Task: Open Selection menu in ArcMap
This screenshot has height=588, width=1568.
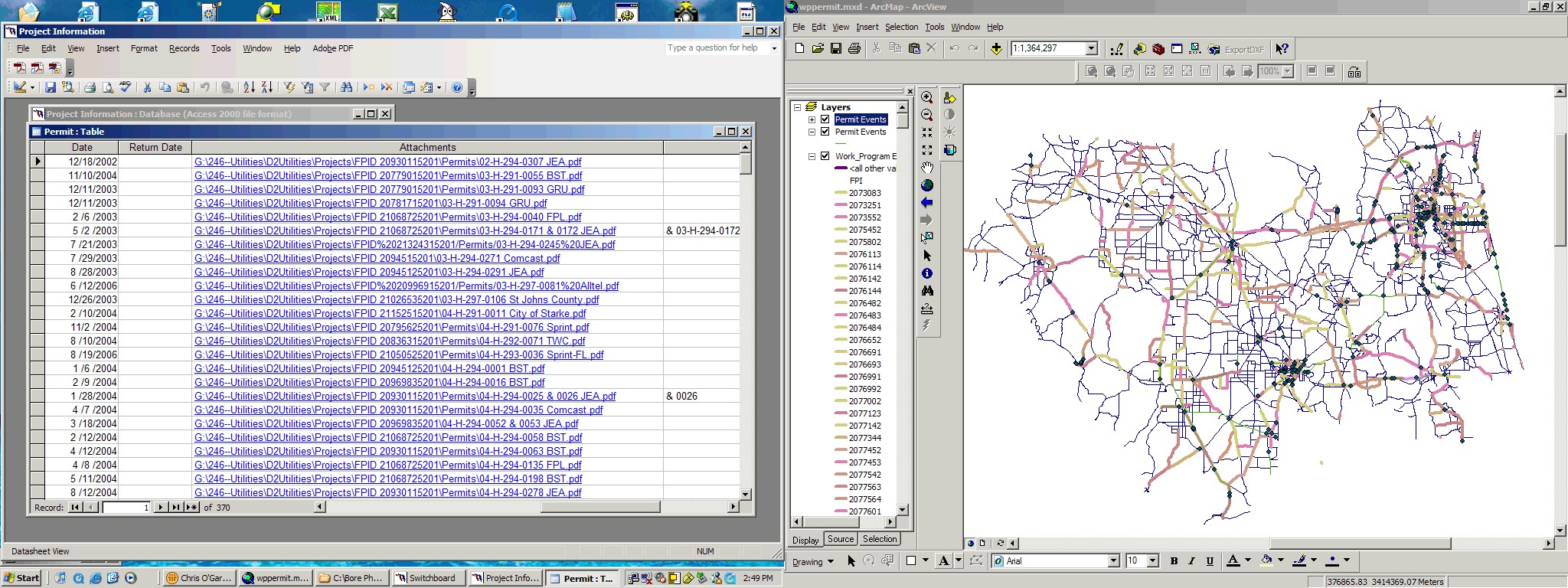Action: tap(901, 27)
